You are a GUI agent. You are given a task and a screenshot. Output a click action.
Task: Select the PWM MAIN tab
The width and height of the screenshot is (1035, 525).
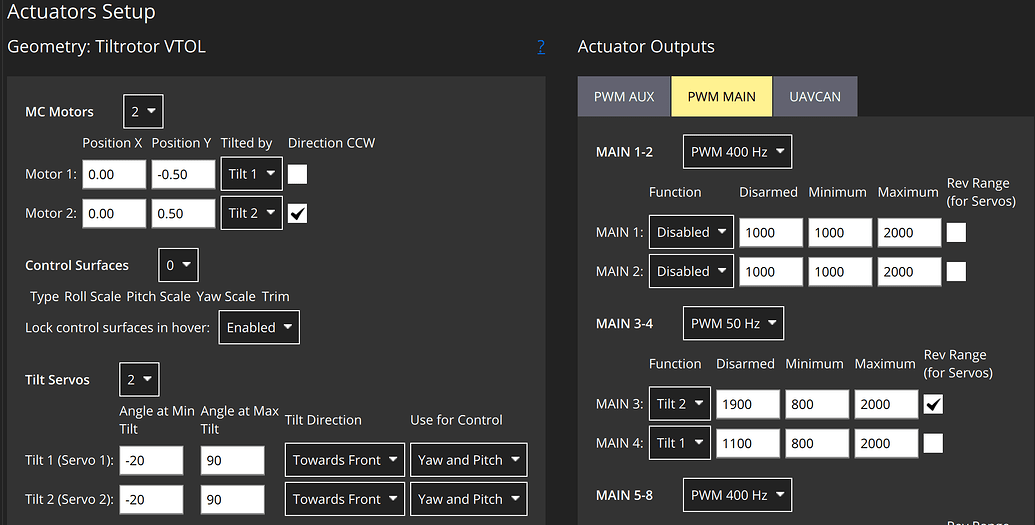(x=721, y=96)
